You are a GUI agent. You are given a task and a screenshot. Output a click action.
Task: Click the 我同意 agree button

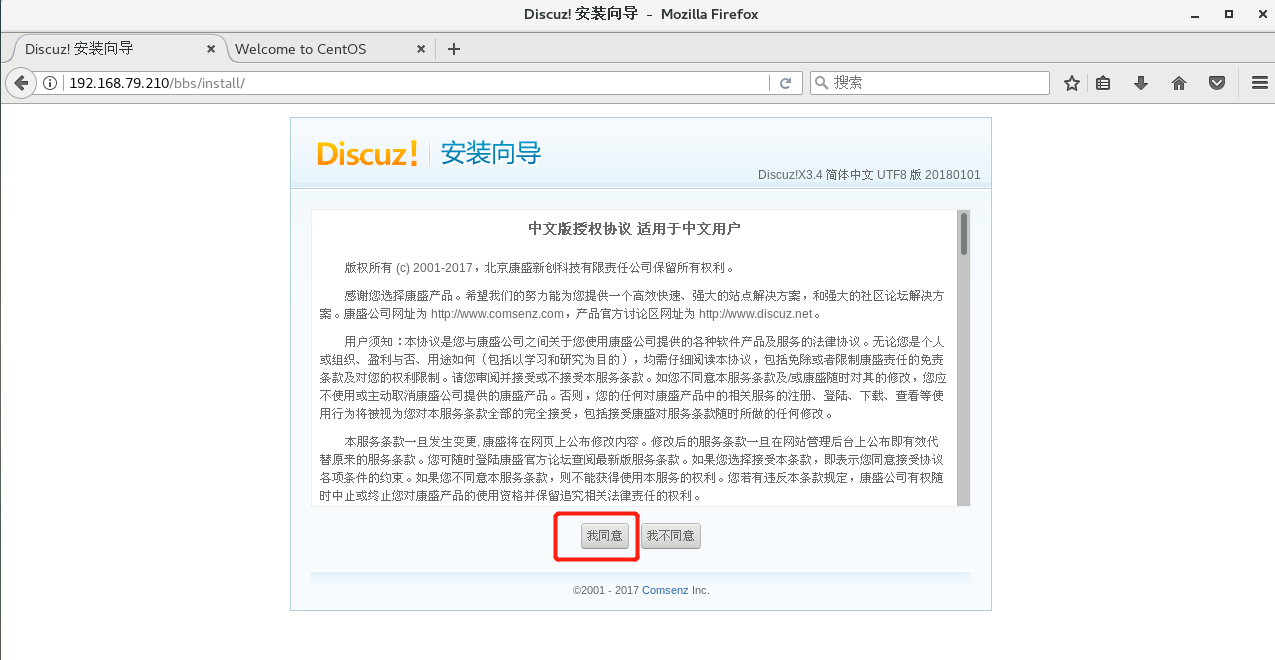coord(604,536)
